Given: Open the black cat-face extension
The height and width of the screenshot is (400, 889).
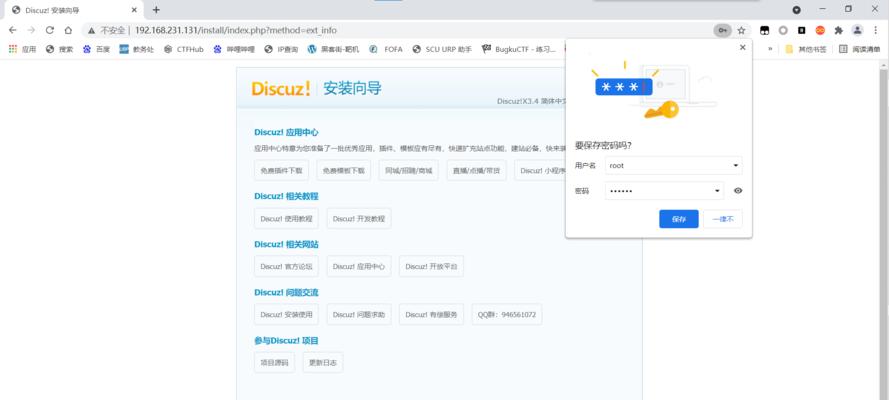Looking at the screenshot, I should click(764, 30).
